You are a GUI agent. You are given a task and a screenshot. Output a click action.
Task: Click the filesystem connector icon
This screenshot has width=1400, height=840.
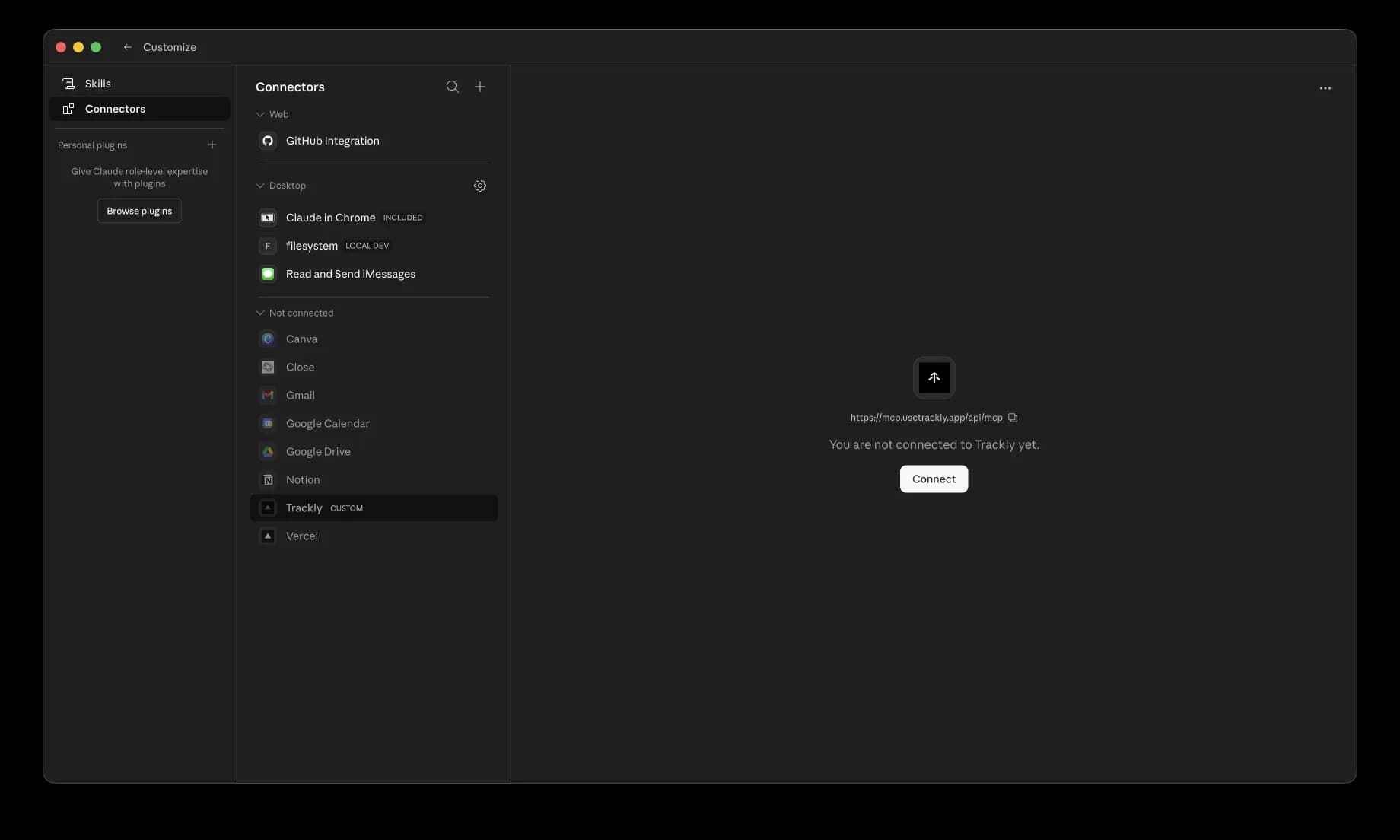[x=267, y=245]
